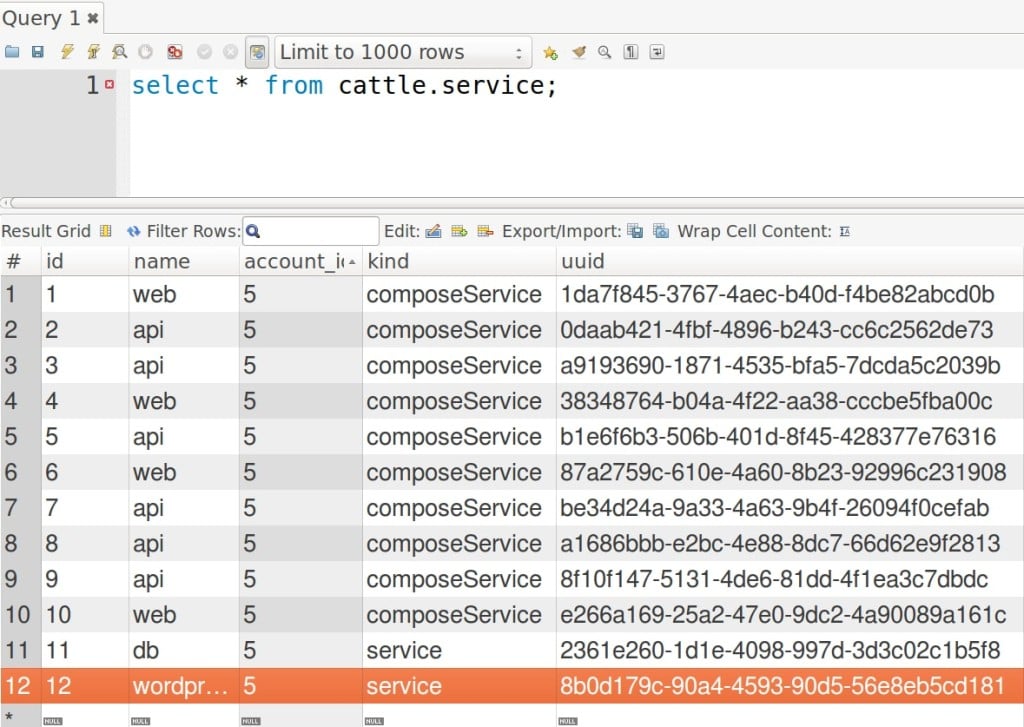This screenshot has height=727, width=1024.
Task: Close the Query 1 tab
Action: 93,18
